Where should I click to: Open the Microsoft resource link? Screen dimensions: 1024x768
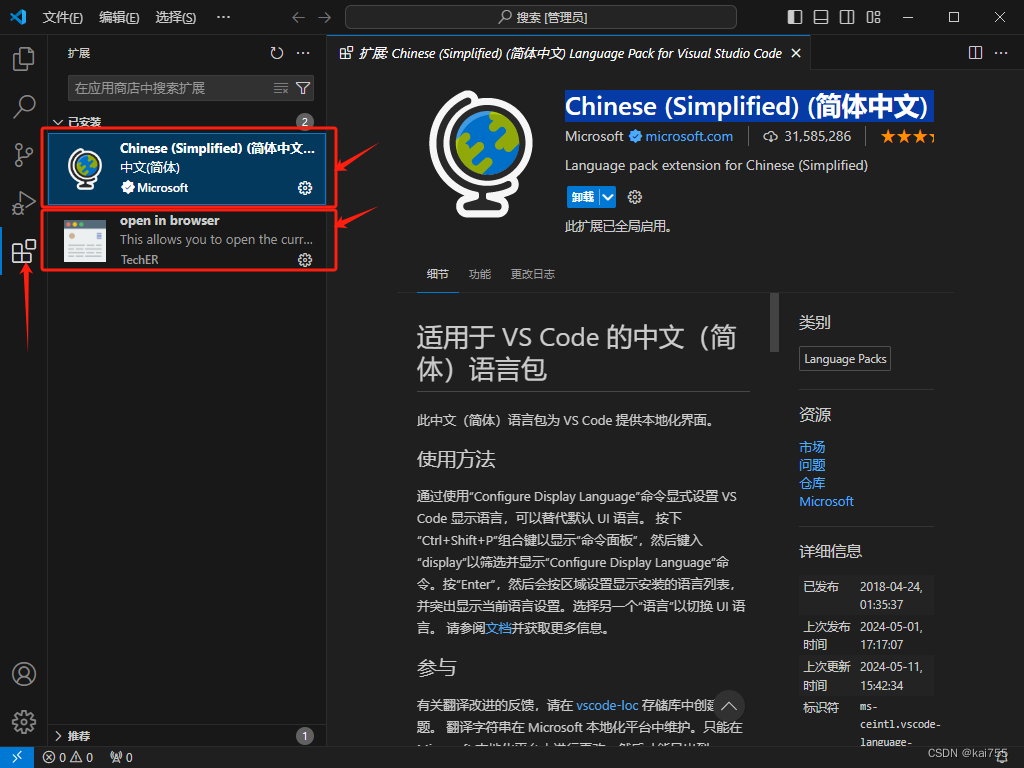(x=826, y=502)
